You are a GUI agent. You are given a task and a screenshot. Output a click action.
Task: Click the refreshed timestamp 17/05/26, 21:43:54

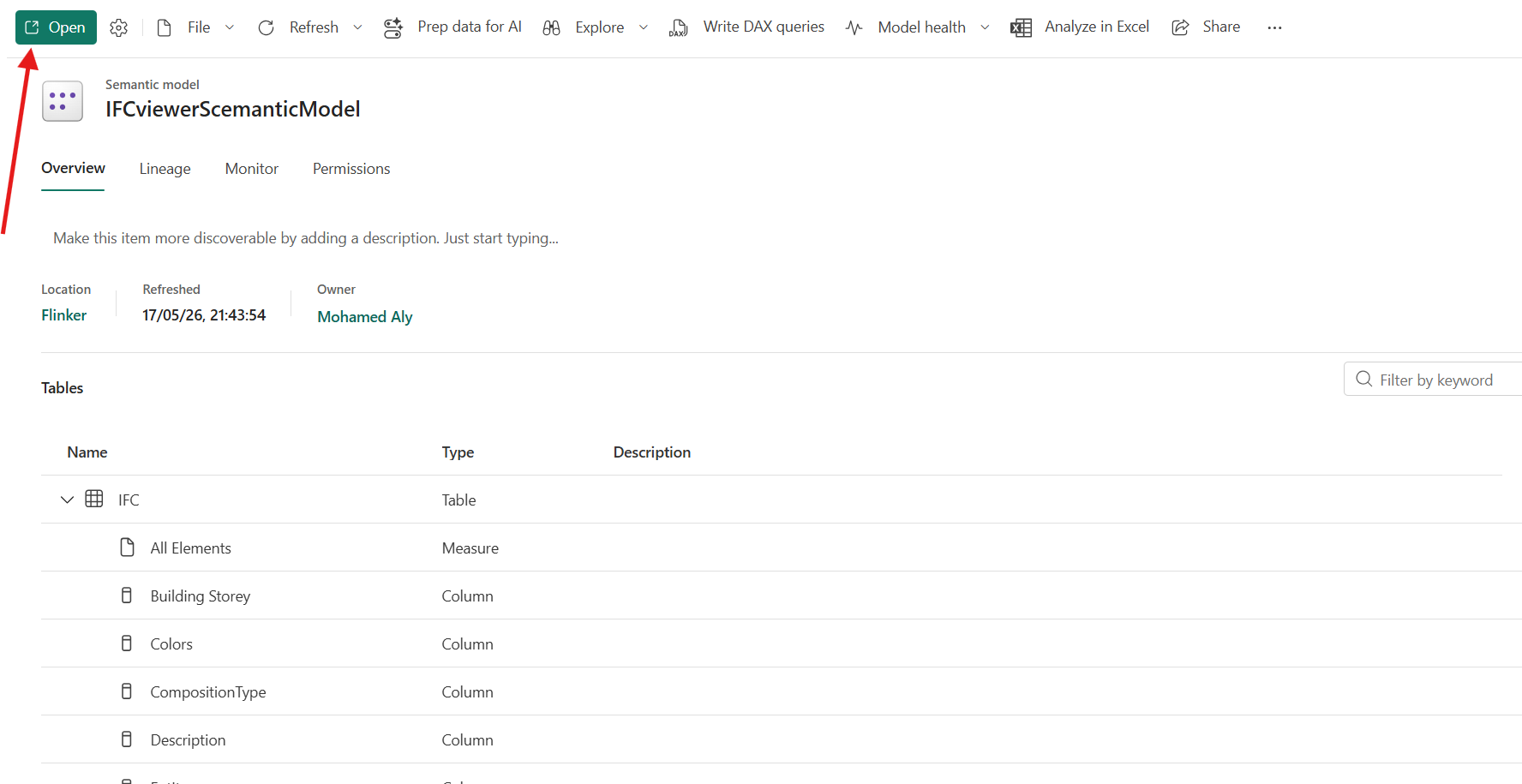[204, 315]
